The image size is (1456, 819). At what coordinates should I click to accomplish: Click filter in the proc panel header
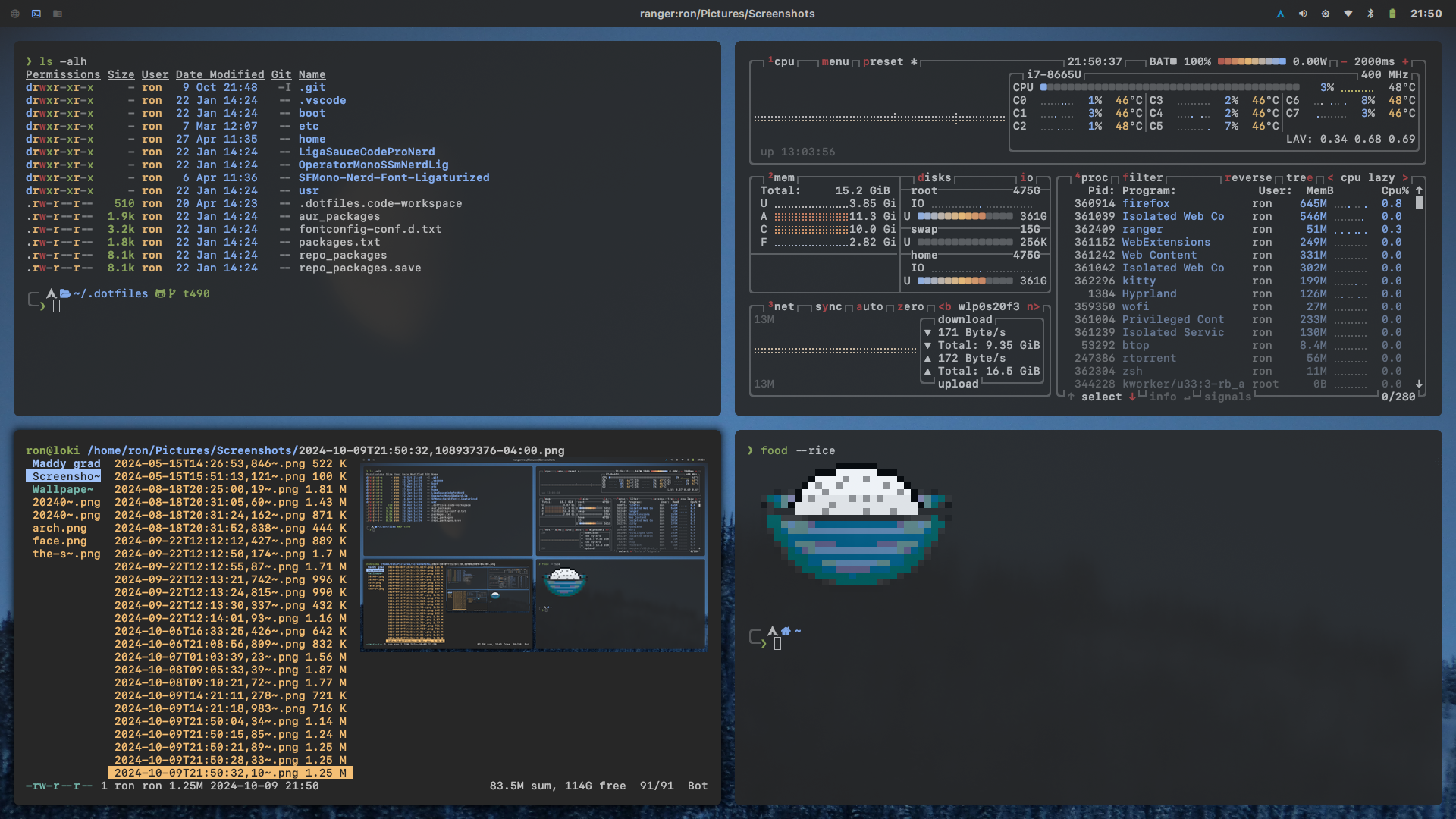[1142, 177]
